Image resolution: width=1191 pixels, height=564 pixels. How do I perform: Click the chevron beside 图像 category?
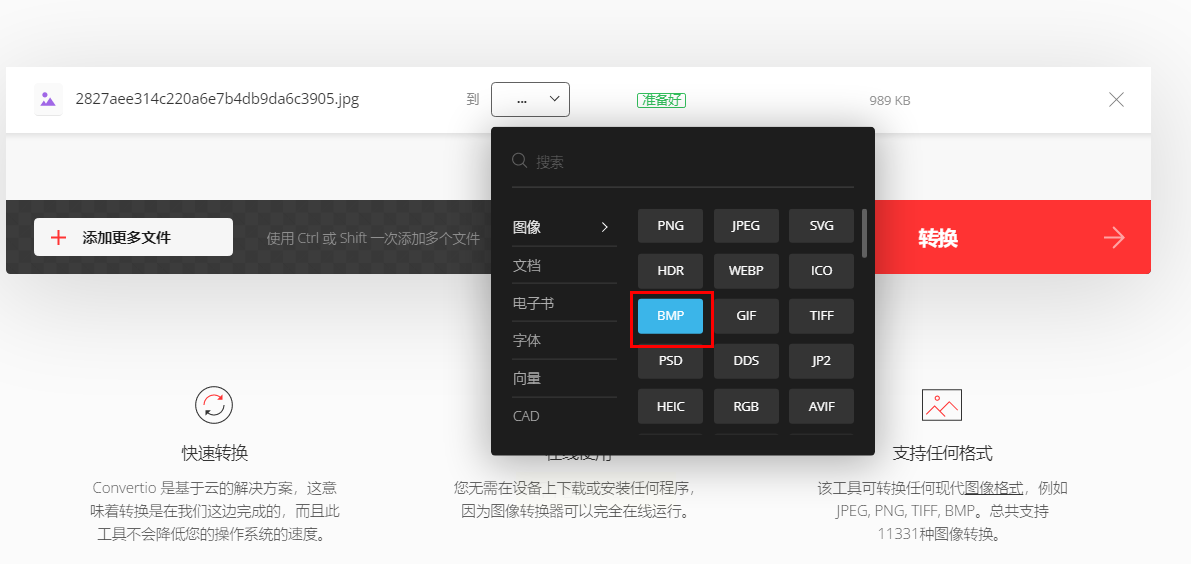[x=605, y=226]
